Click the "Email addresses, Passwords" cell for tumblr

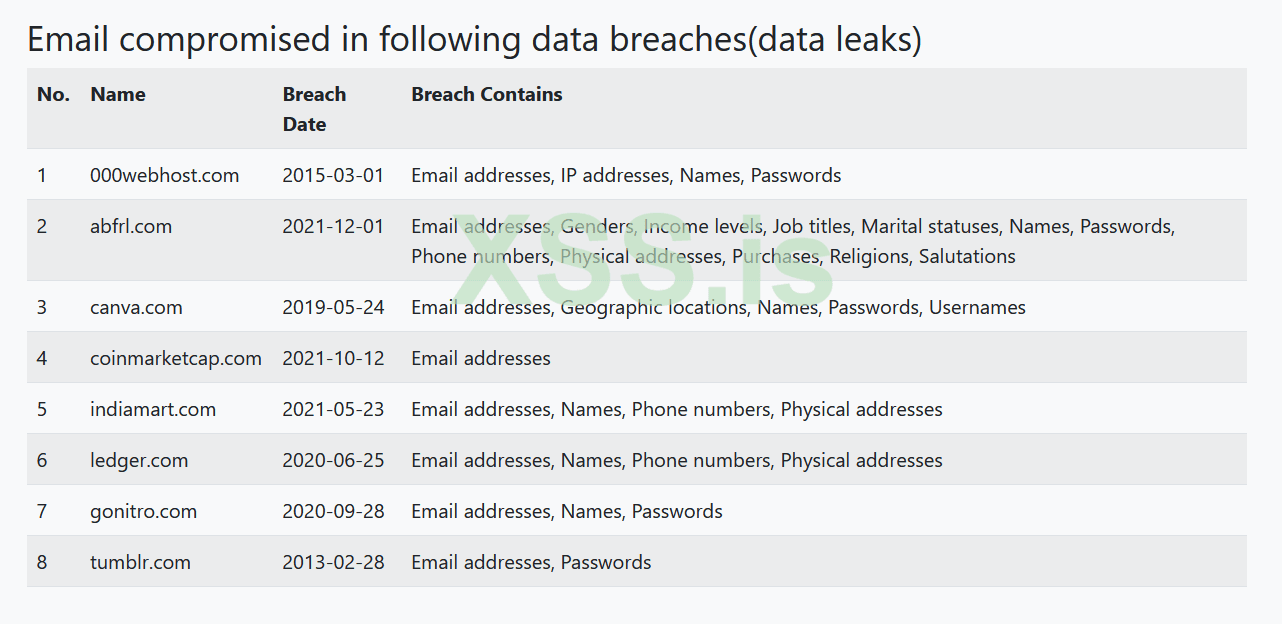(x=531, y=563)
